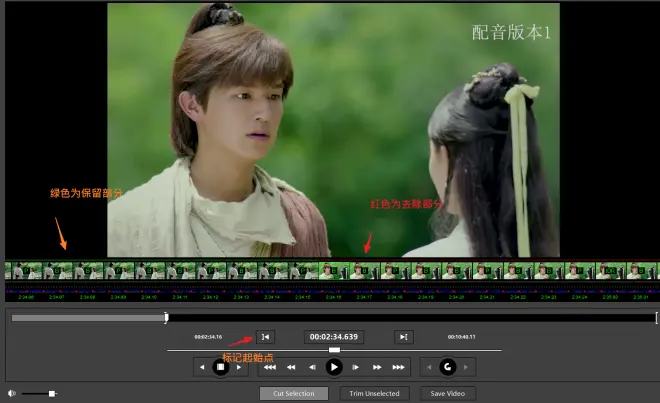Image resolution: width=660 pixels, height=403 pixels.
Task: Click the end time label 00:10:40.11
Action: [462, 337]
